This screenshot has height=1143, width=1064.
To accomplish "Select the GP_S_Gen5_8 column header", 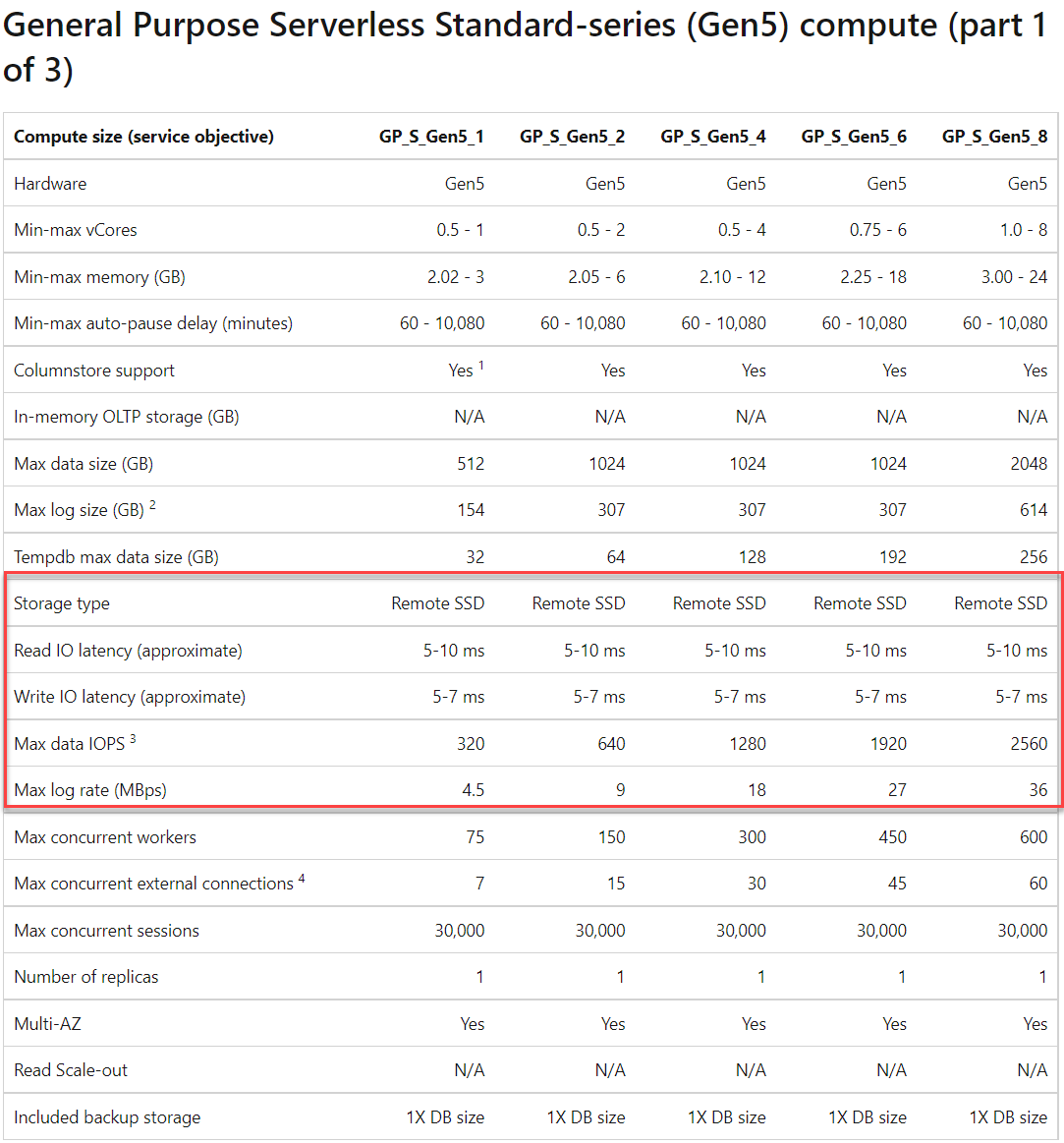I will click(x=994, y=137).
